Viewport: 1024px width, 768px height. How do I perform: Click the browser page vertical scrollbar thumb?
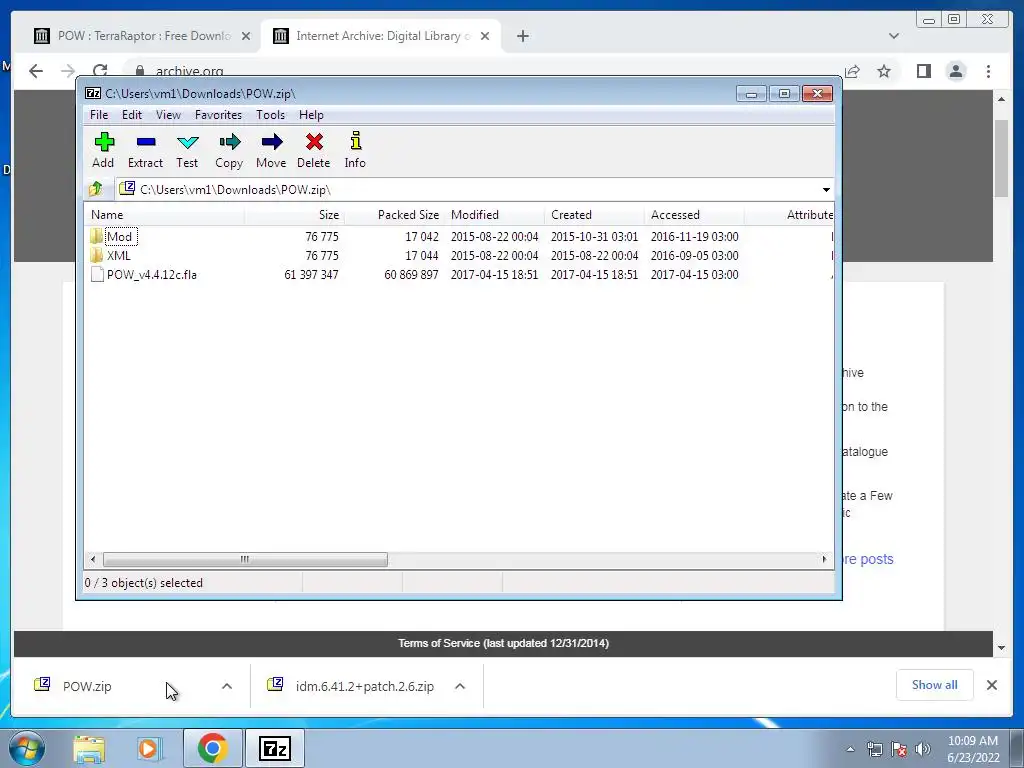coord(1001,158)
